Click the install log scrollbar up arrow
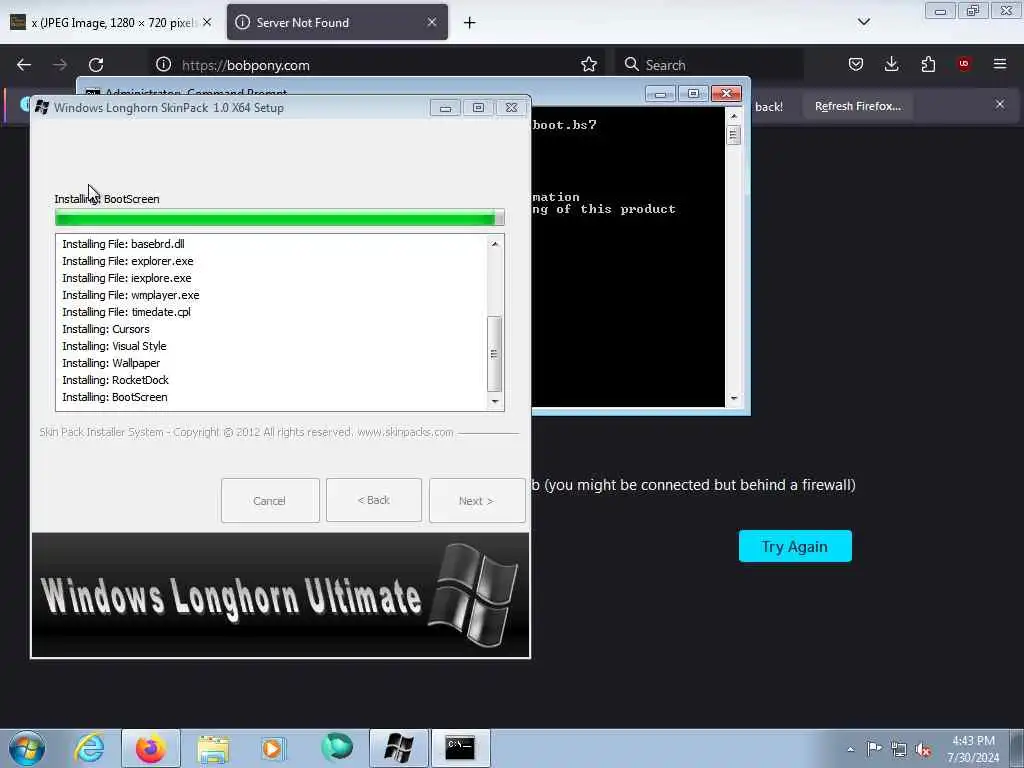The height and width of the screenshot is (768, 1024). coord(495,244)
